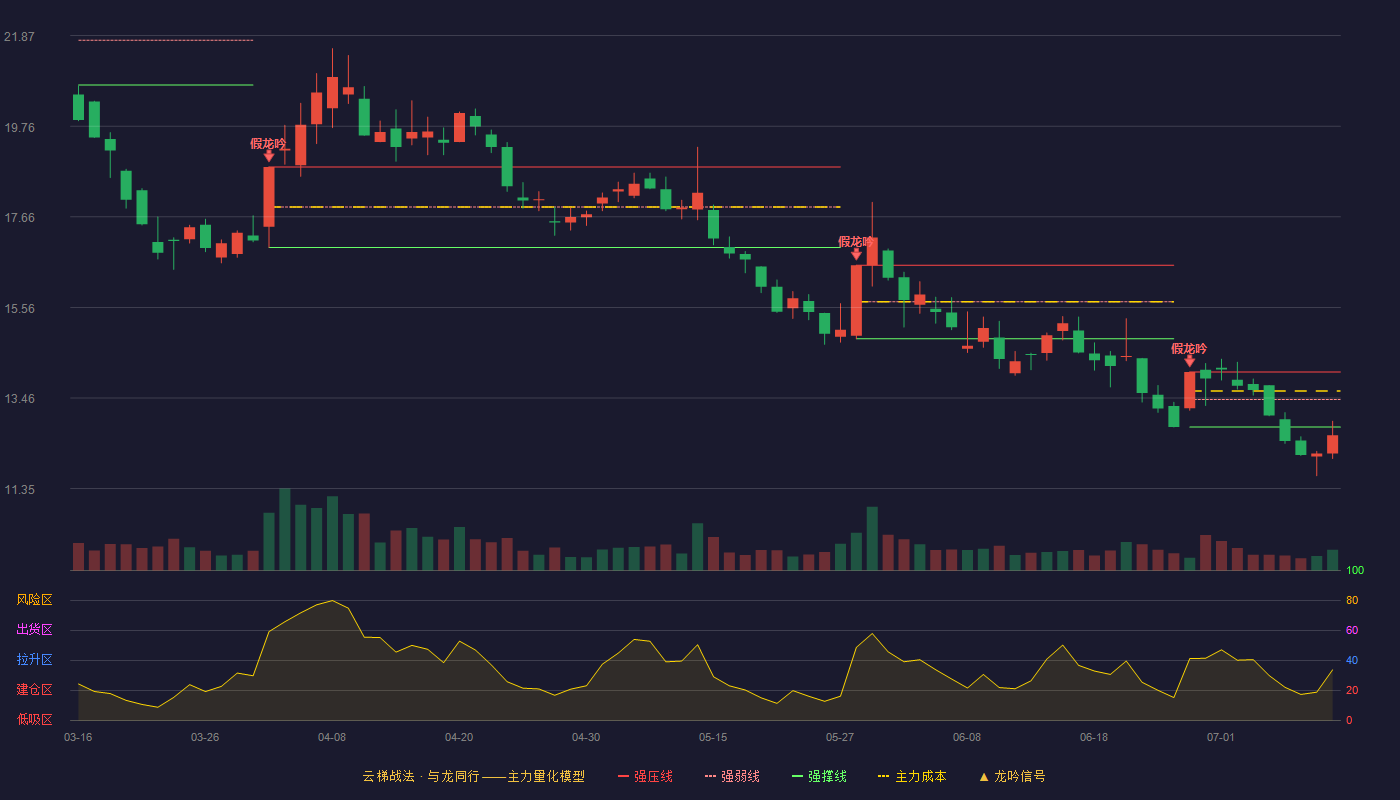The height and width of the screenshot is (800, 1400).
Task: Click the 04-20 date label
Action: coord(459,737)
